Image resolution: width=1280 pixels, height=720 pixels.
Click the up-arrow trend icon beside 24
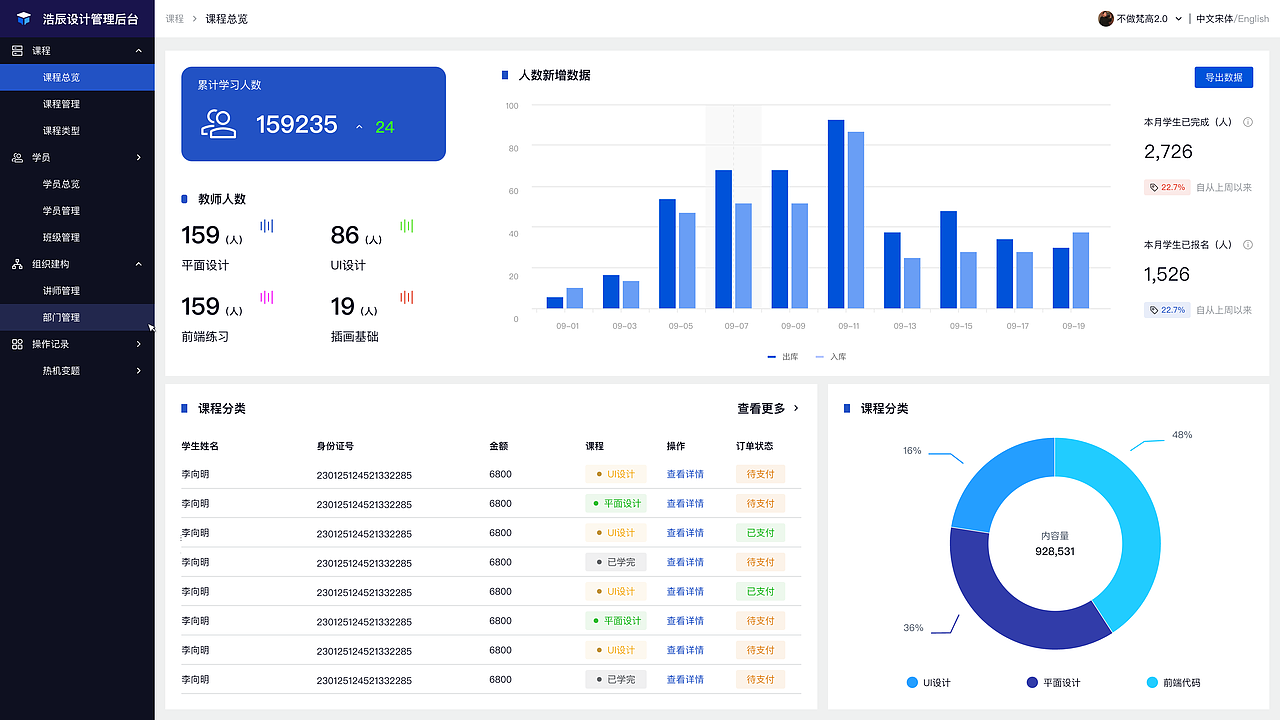[x=359, y=127]
